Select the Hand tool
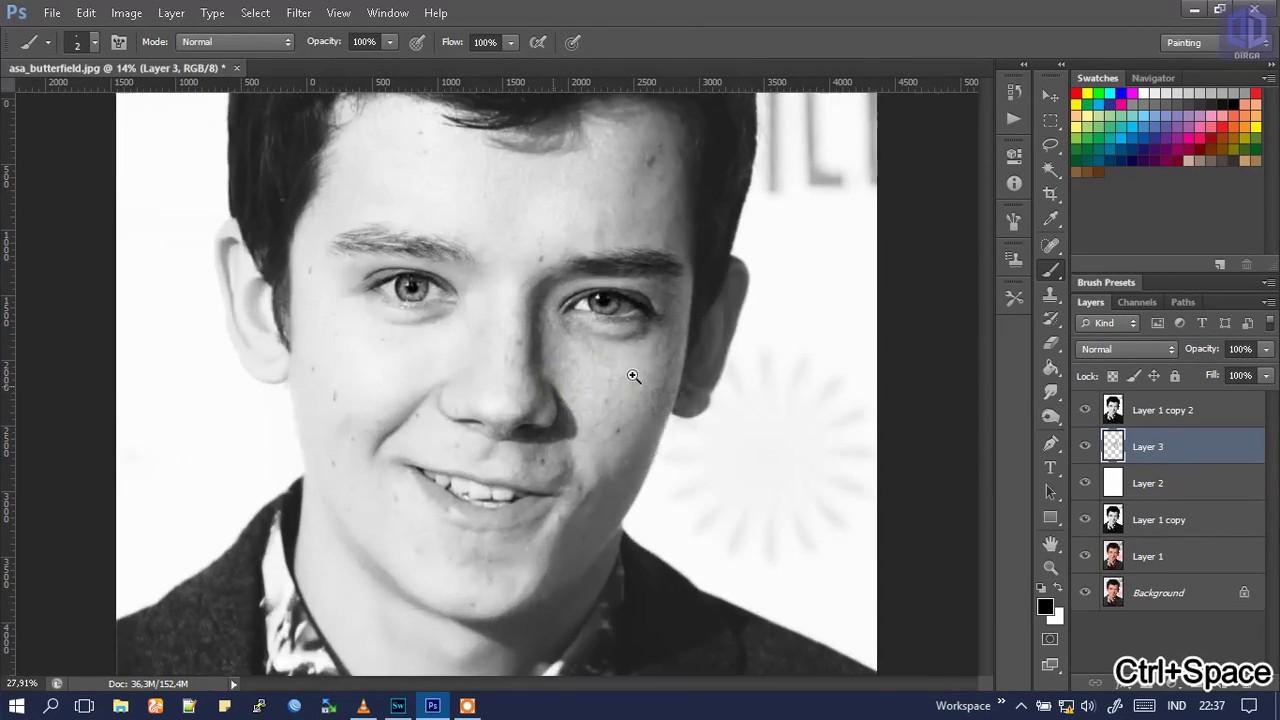Viewport: 1280px width, 720px height. point(1050,543)
